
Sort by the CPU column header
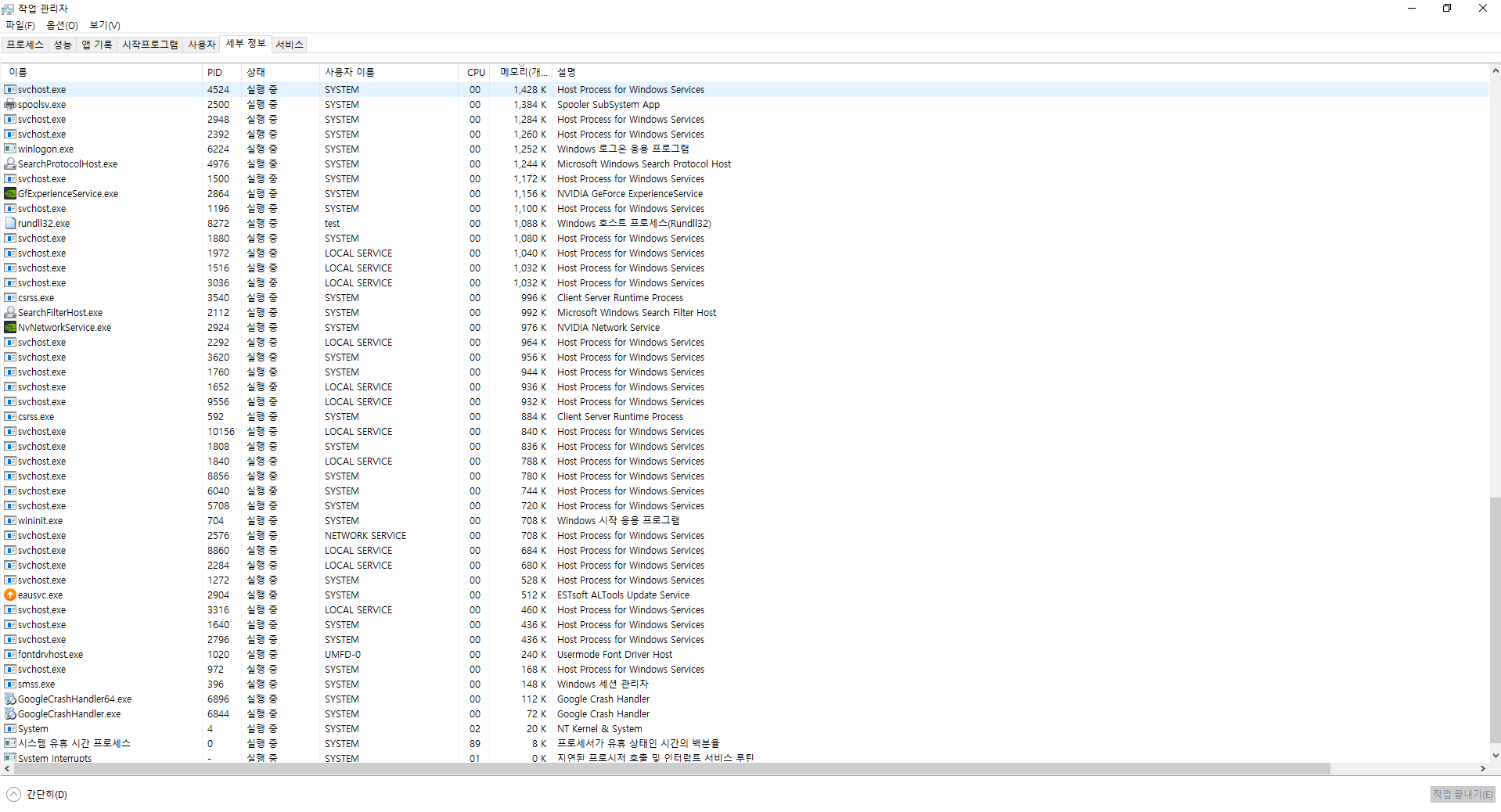coord(474,72)
